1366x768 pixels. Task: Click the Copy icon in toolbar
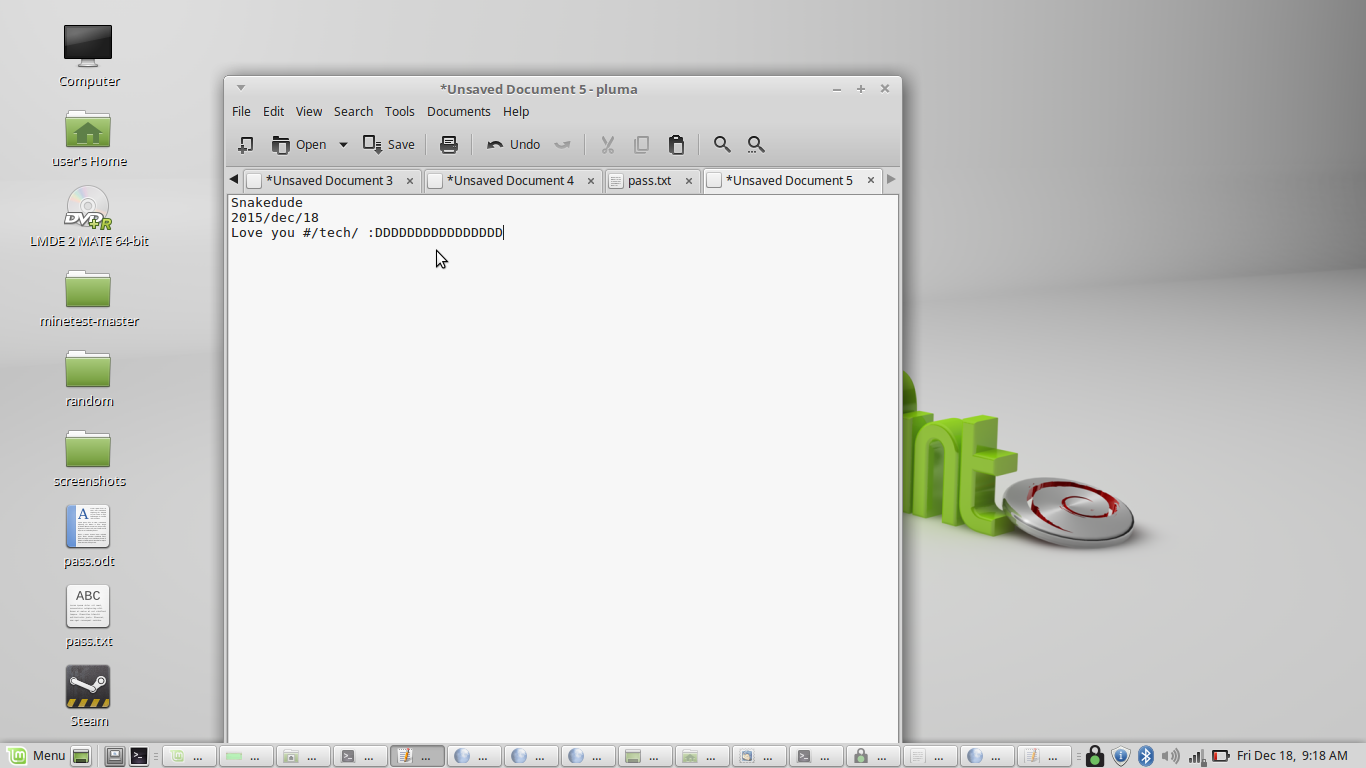(x=641, y=145)
